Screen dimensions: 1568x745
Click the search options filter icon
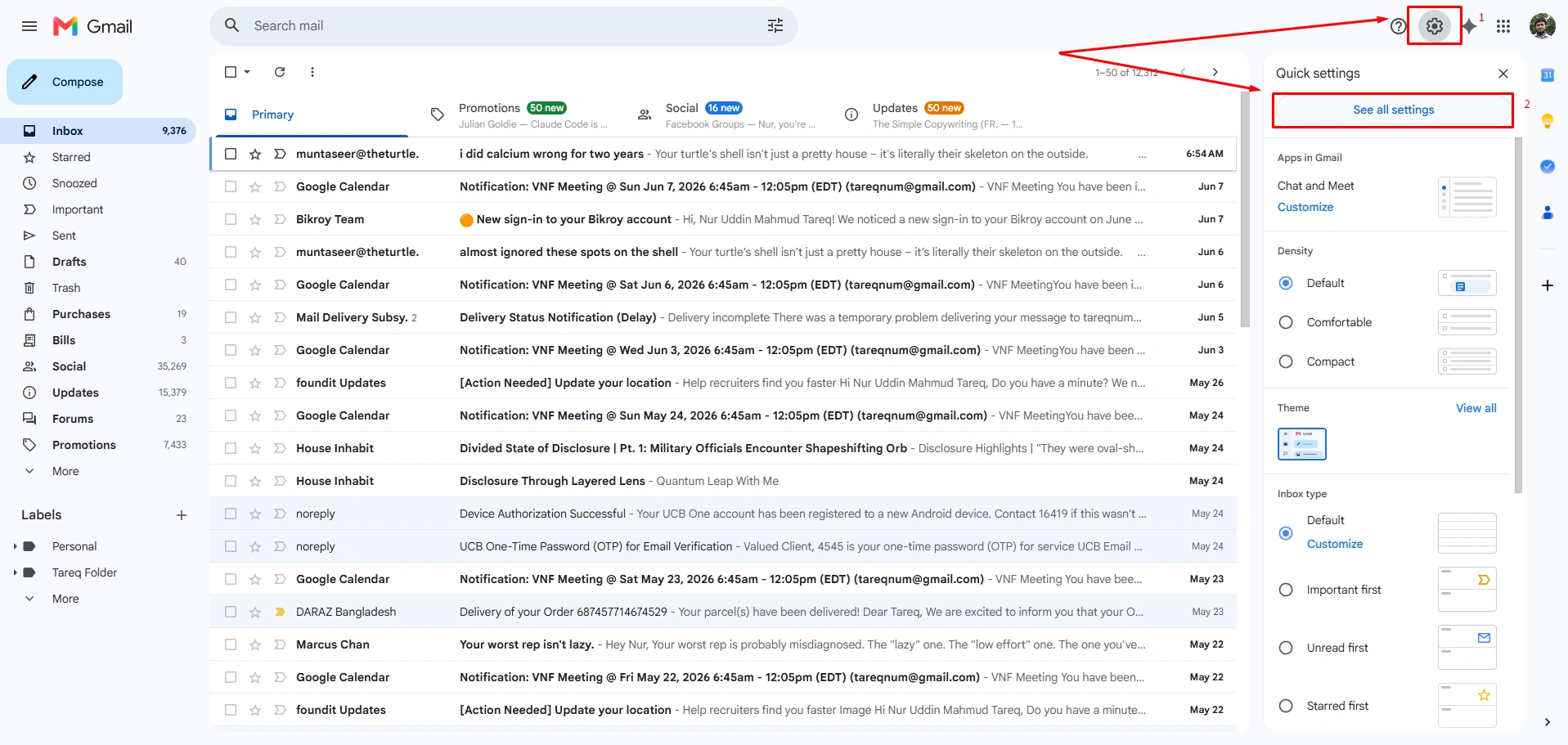775,26
